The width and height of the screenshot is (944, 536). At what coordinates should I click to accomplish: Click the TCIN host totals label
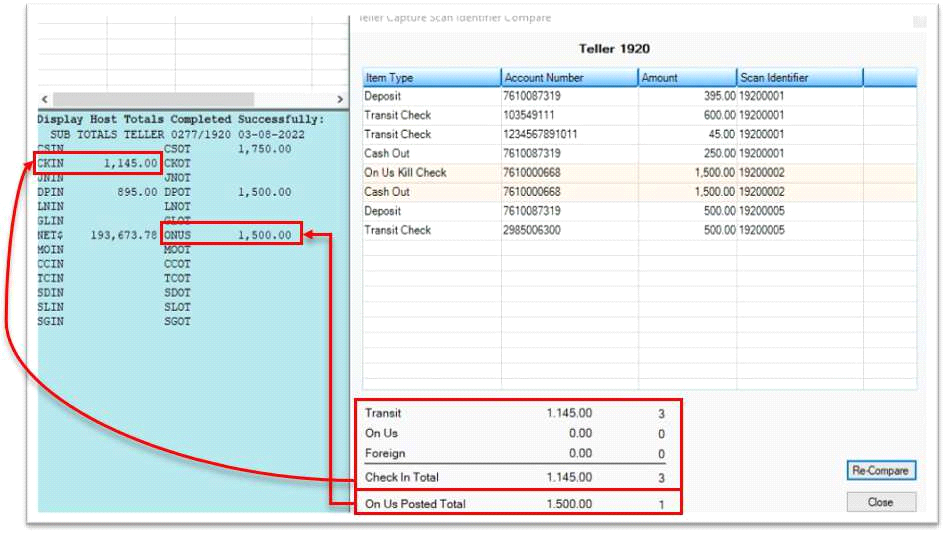(x=51, y=278)
